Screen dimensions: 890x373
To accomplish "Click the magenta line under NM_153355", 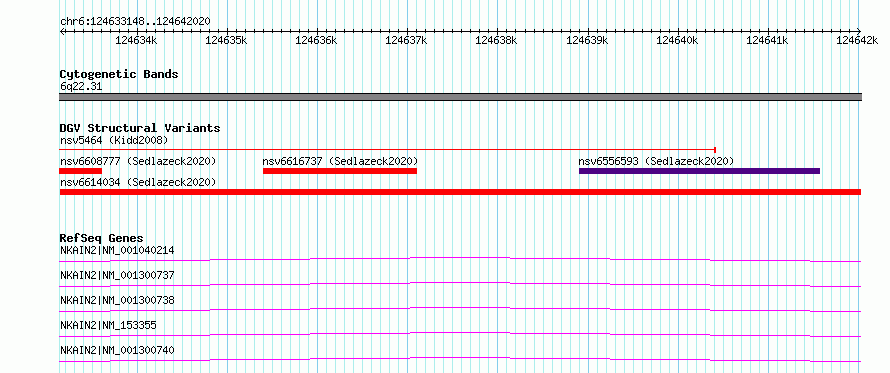I will pyautogui.click(x=460, y=334).
